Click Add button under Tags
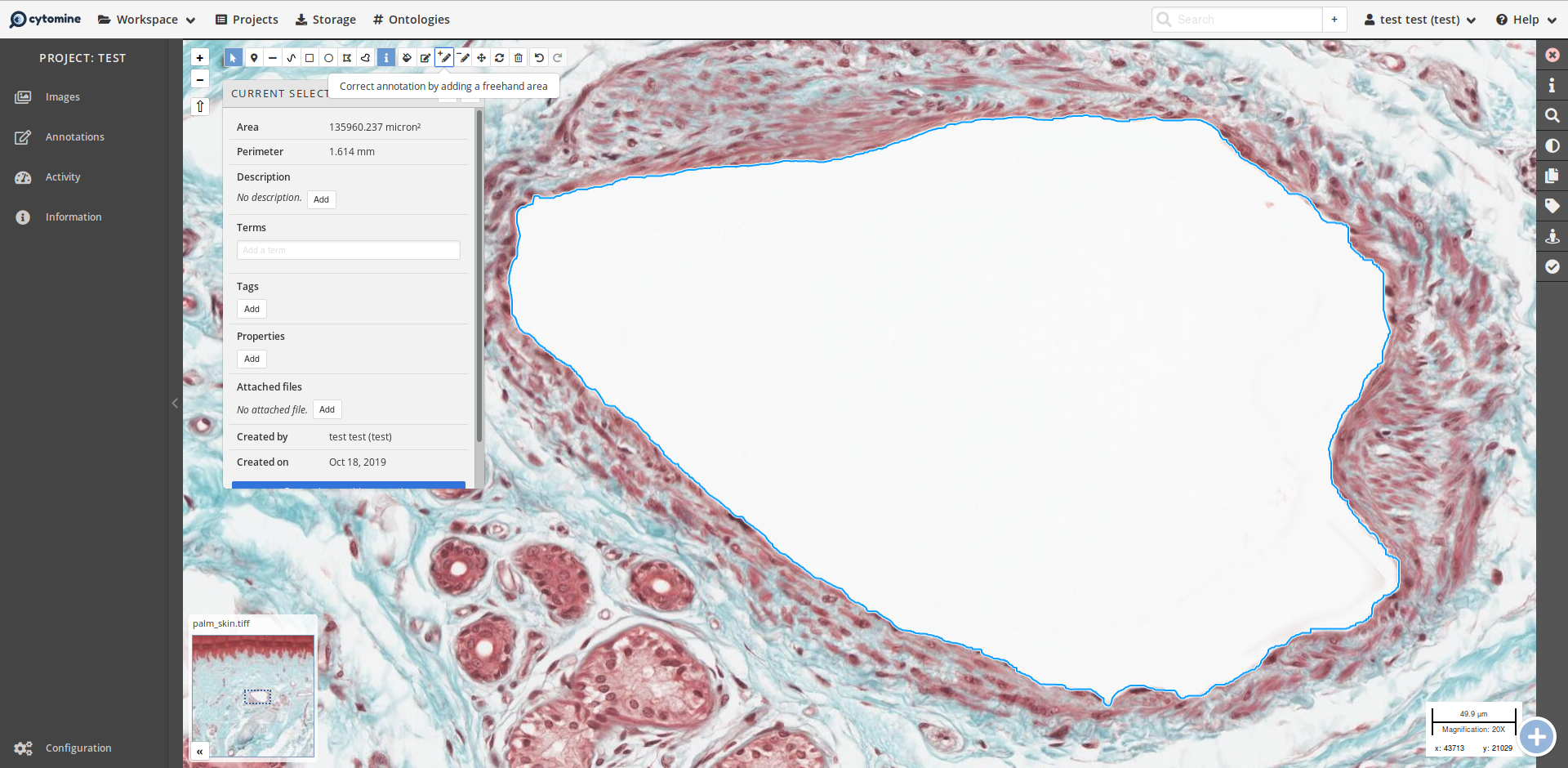Screen dimensions: 1568x768 (252, 309)
